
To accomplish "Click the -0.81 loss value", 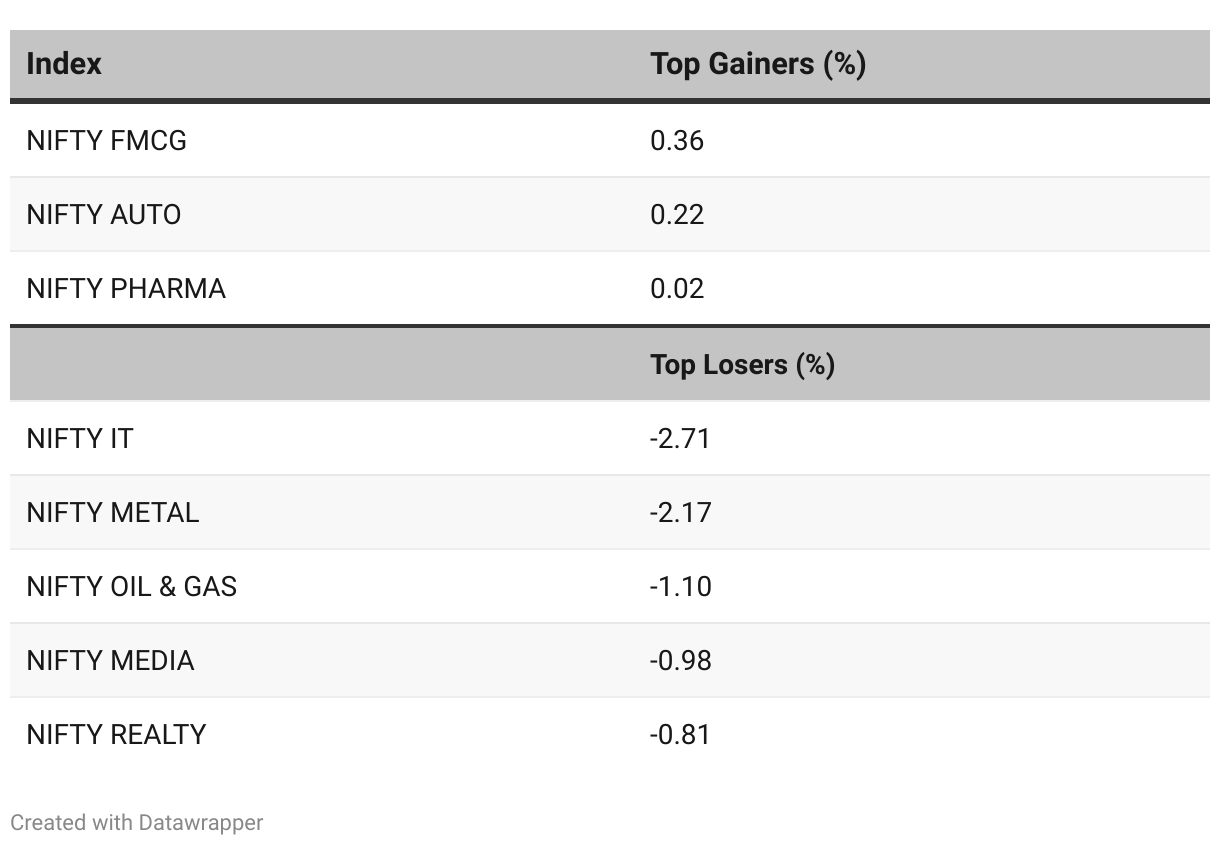I will [x=680, y=735].
